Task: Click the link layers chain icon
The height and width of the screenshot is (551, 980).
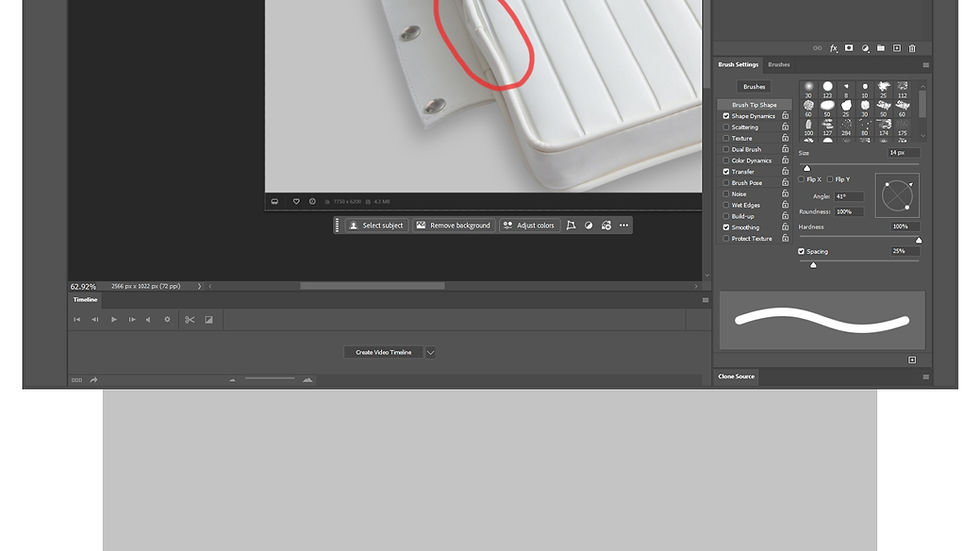Action: [x=818, y=48]
